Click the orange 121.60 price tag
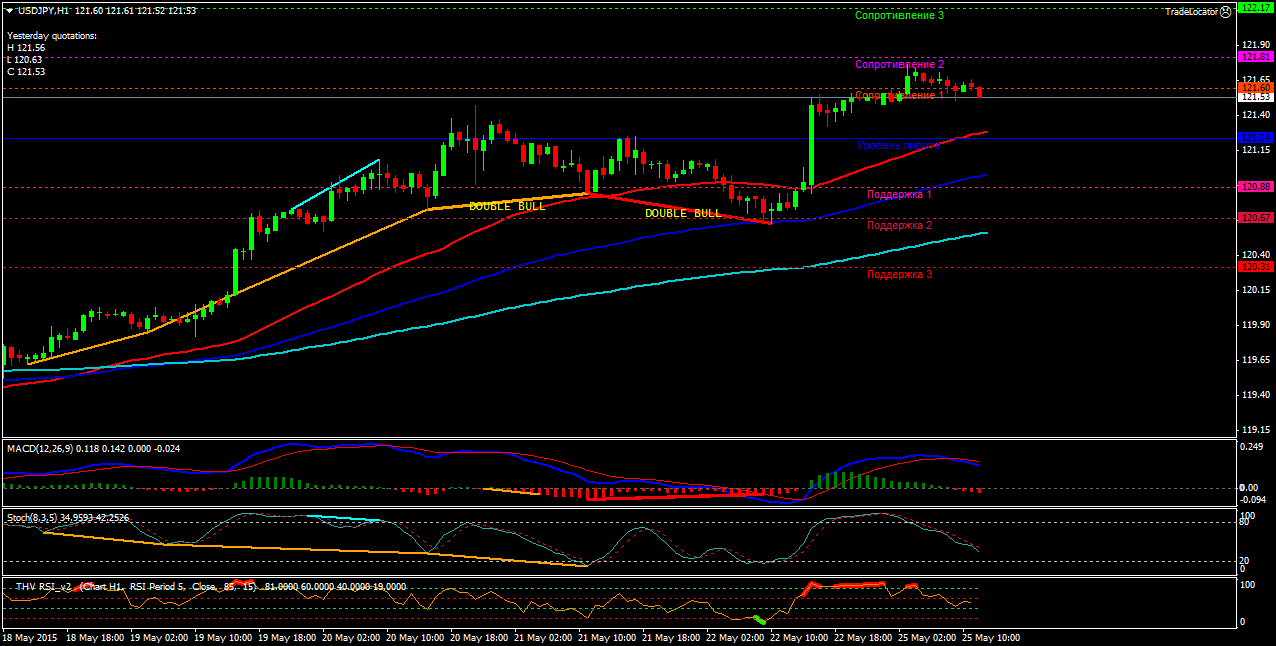 [1254, 88]
